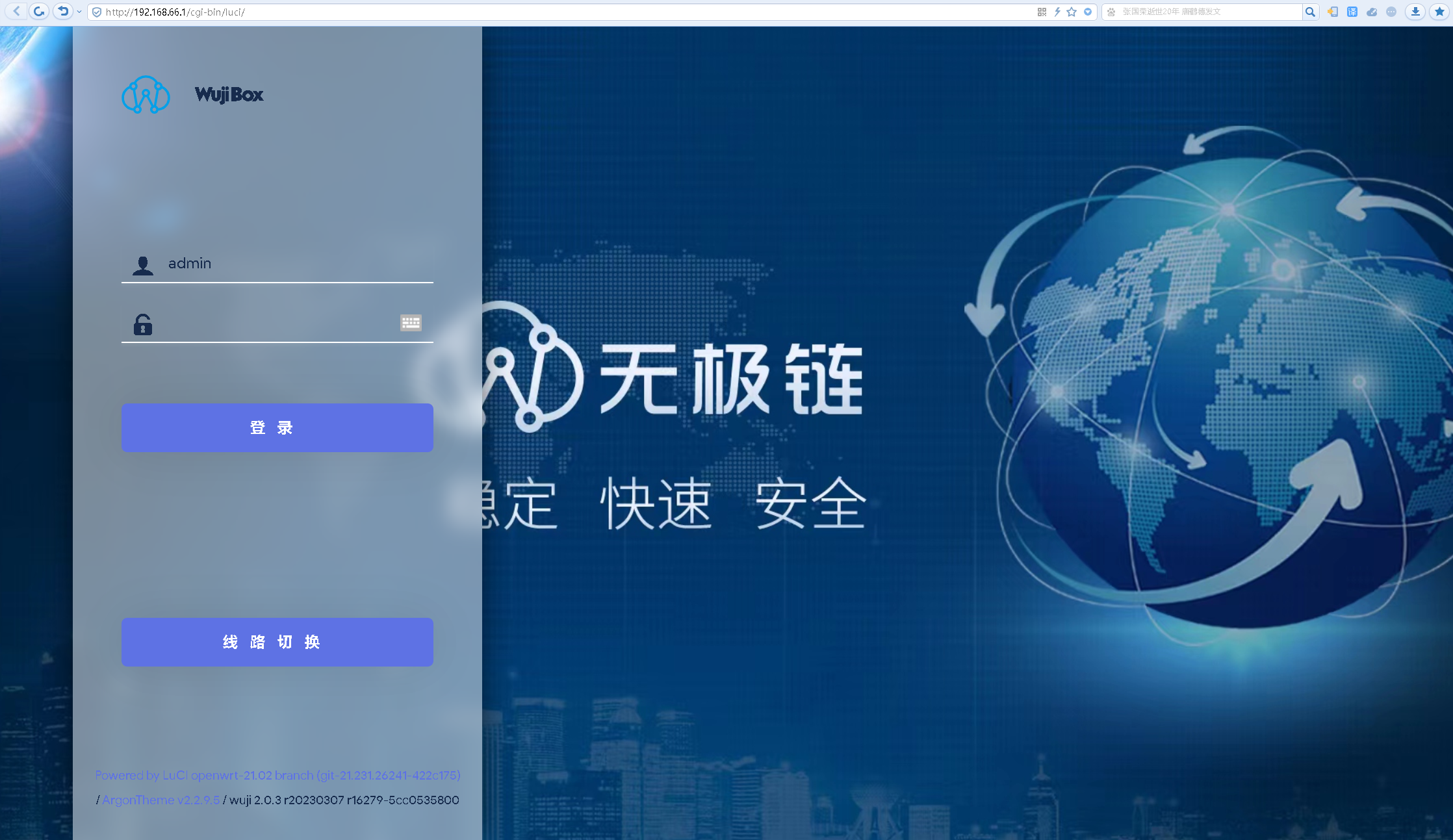Bookmark this page with the star outline
Image resolution: width=1453 pixels, height=840 pixels.
click(x=1072, y=12)
